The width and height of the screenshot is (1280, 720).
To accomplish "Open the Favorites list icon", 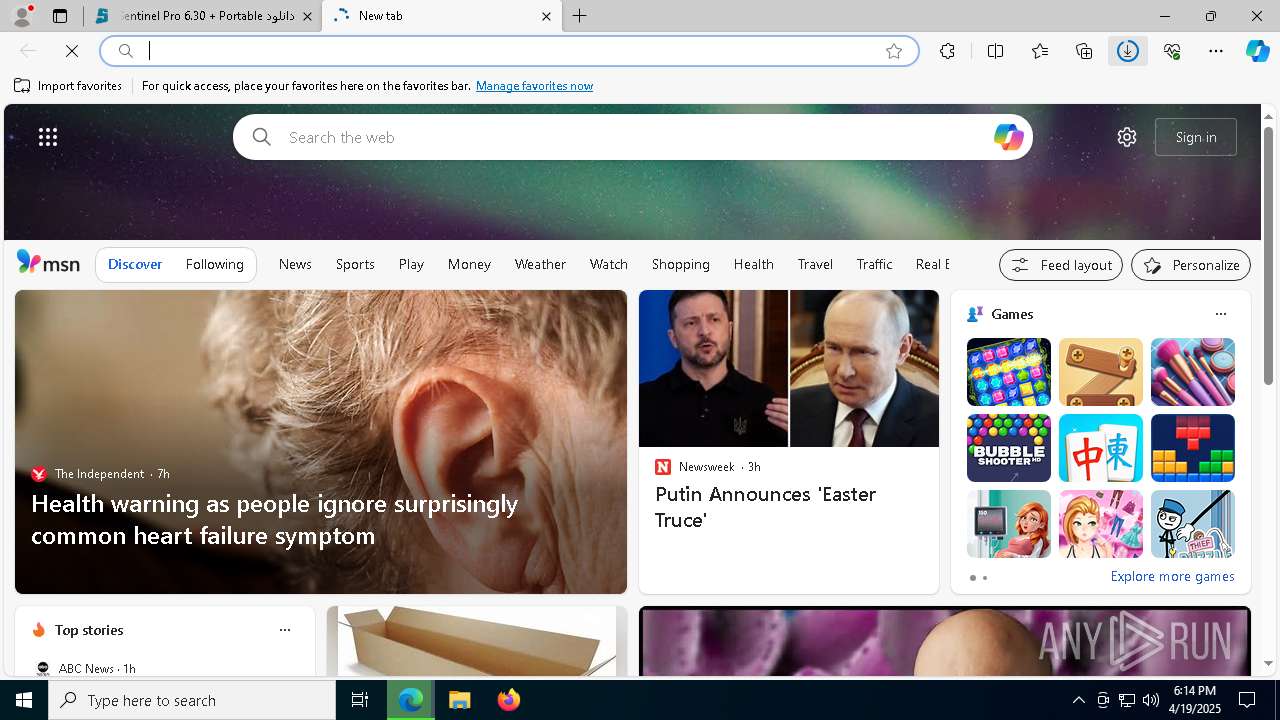I will click(x=1040, y=51).
